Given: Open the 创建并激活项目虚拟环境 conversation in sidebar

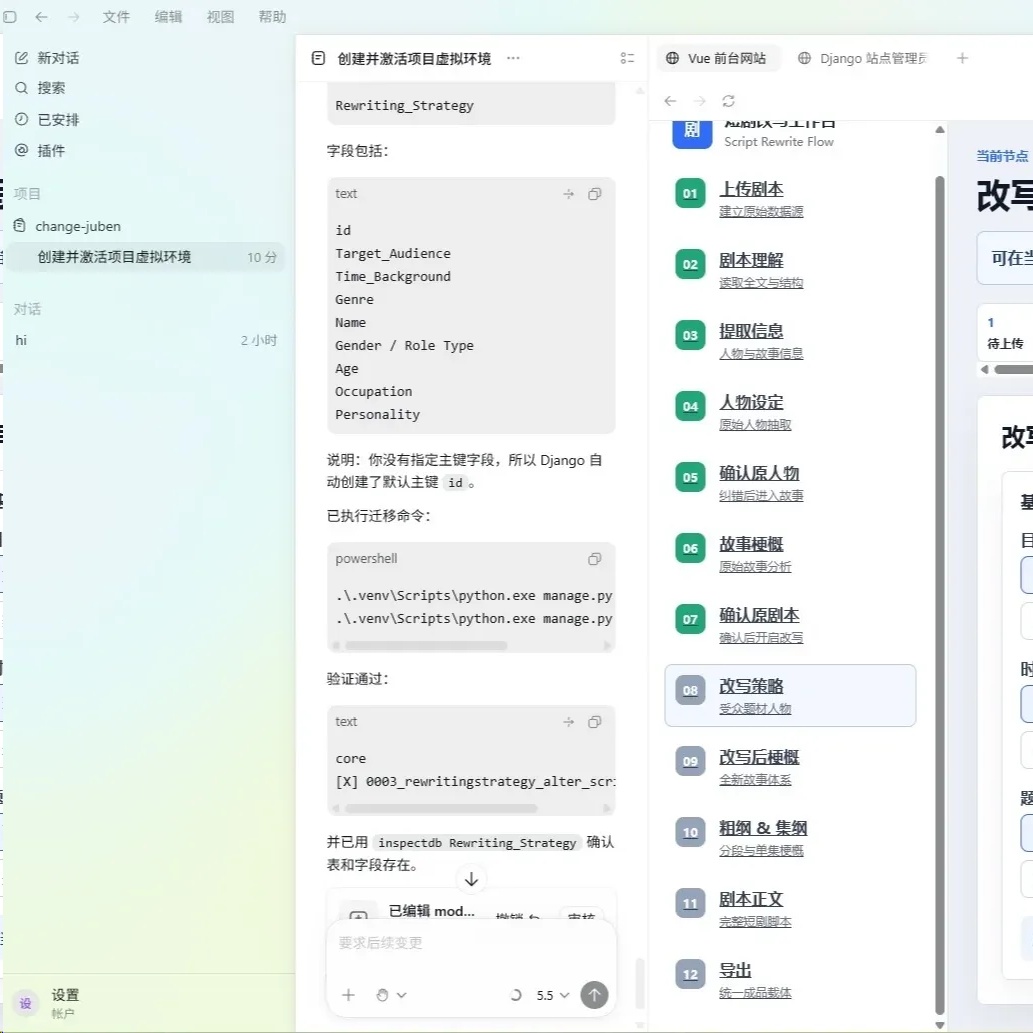Looking at the screenshot, I should point(148,257).
